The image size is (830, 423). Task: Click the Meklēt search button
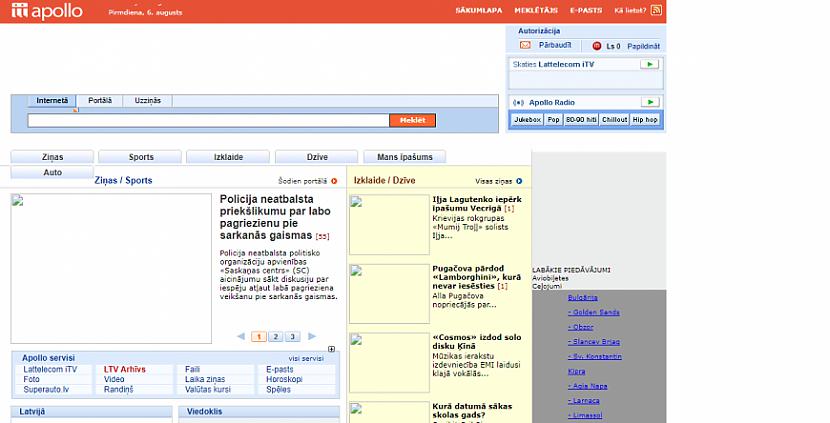click(x=412, y=120)
